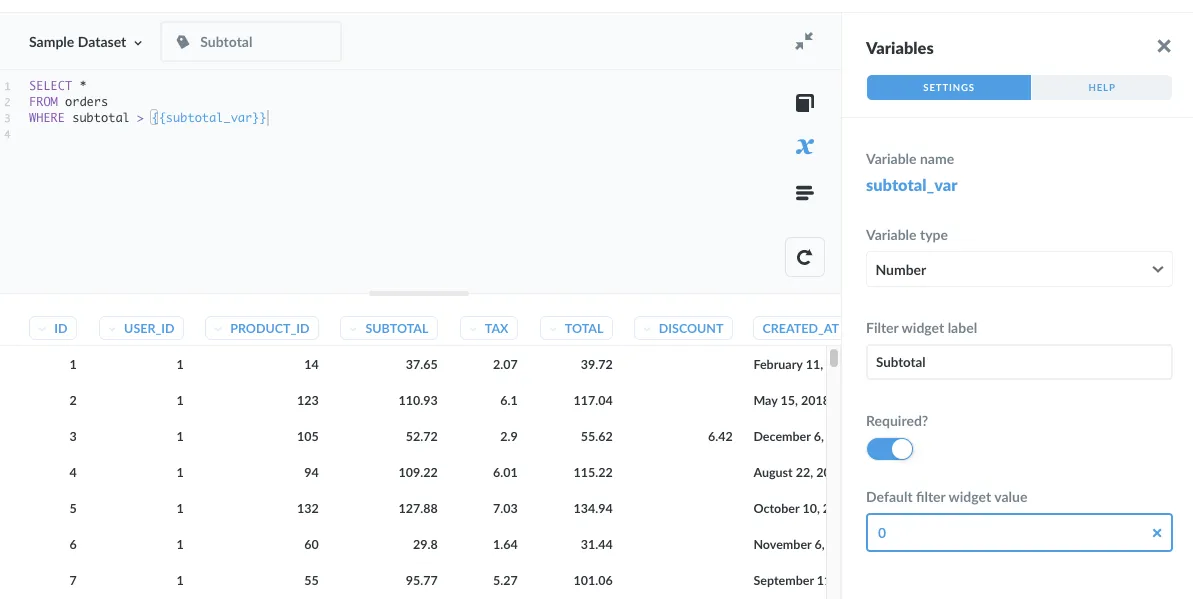The image size is (1193, 599).
Task: Clear the default filter value using the X
Action: (x=1156, y=533)
